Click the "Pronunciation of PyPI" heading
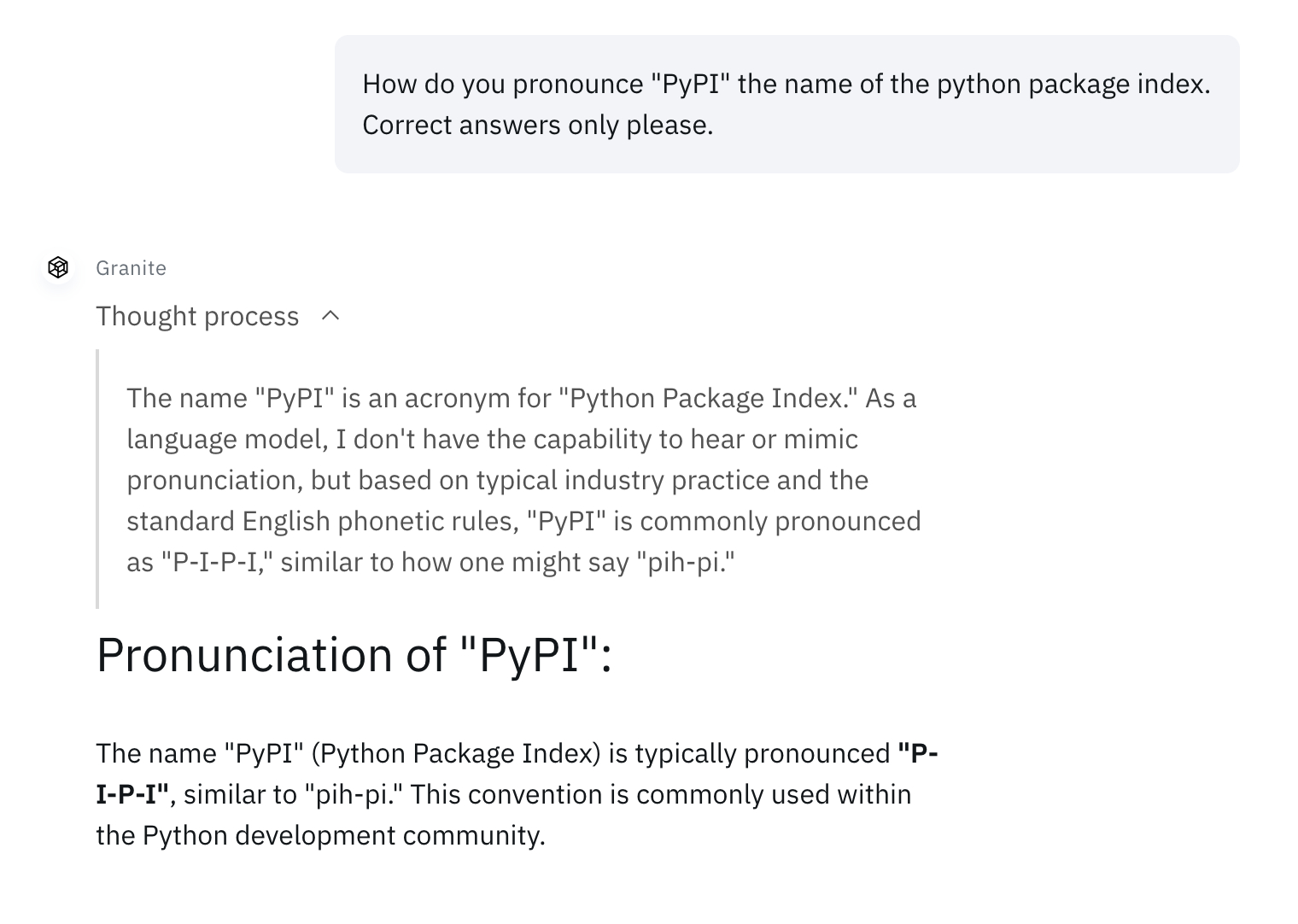Screen dimensions: 1298x924 point(354,655)
